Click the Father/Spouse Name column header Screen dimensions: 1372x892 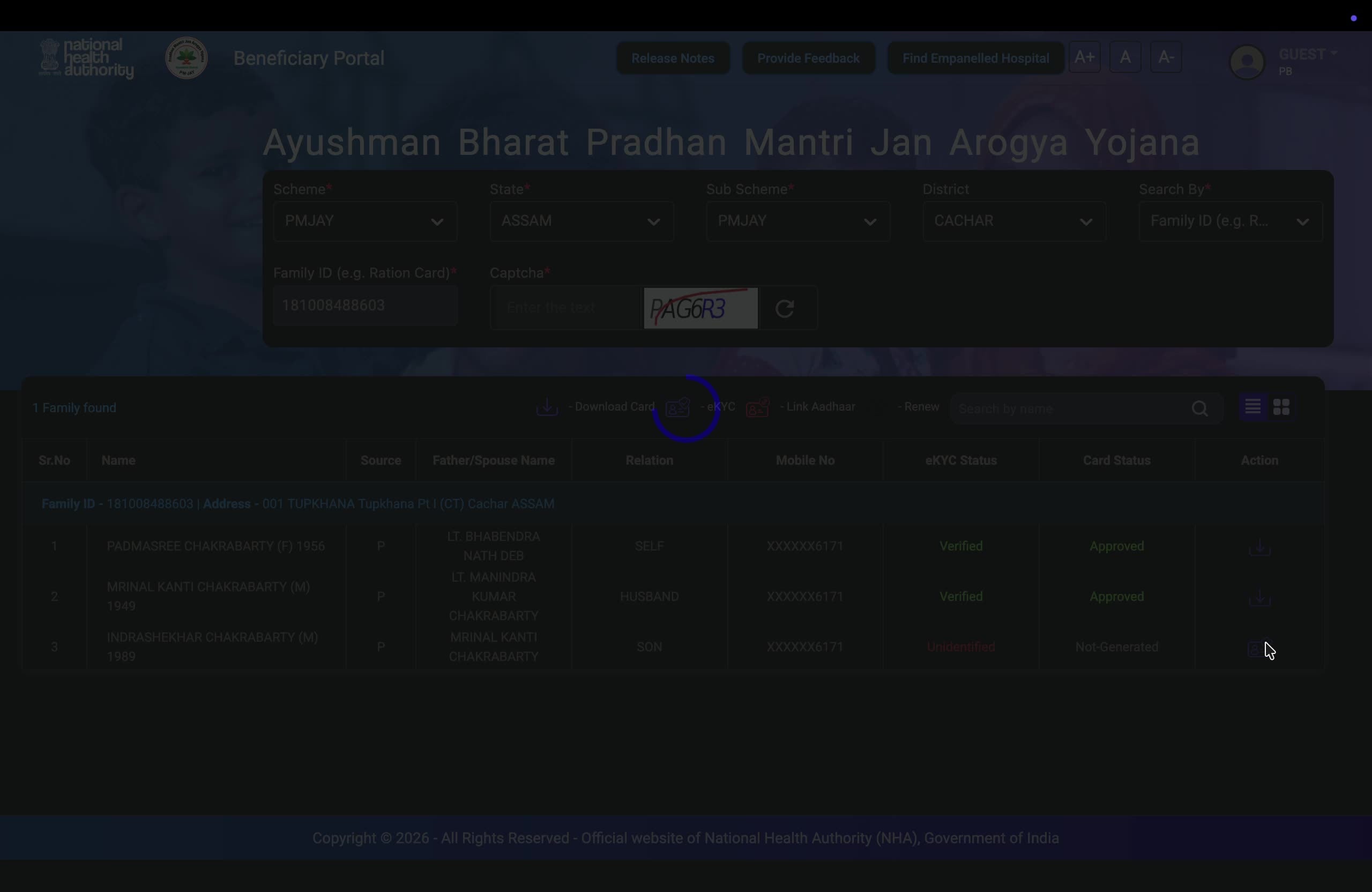pos(494,460)
